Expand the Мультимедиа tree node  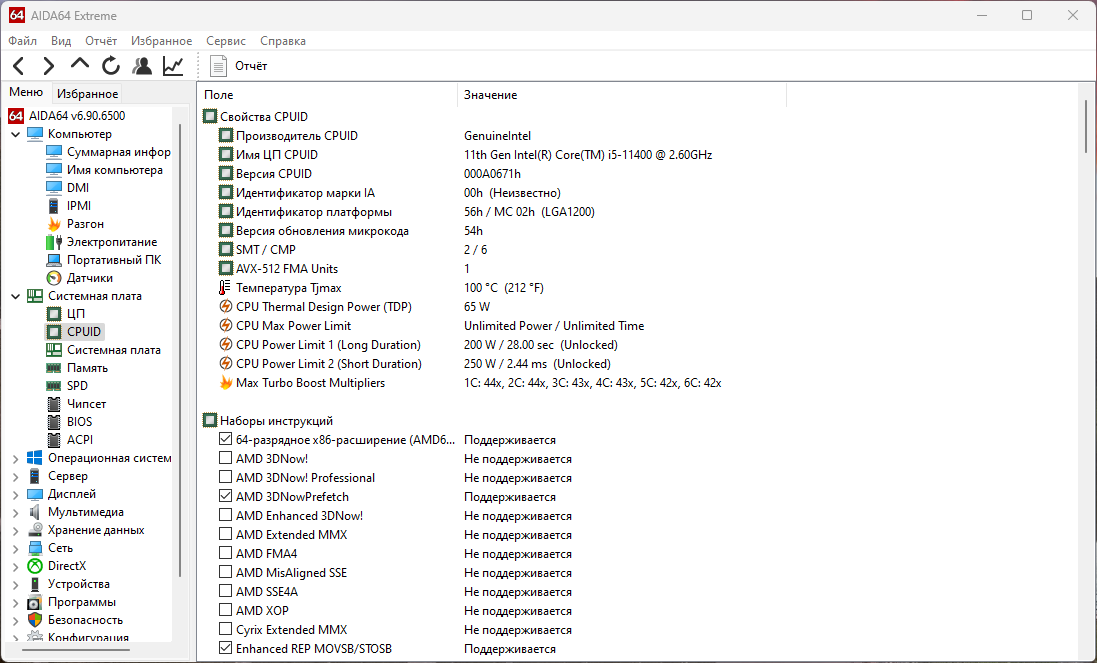coord(15,512)
